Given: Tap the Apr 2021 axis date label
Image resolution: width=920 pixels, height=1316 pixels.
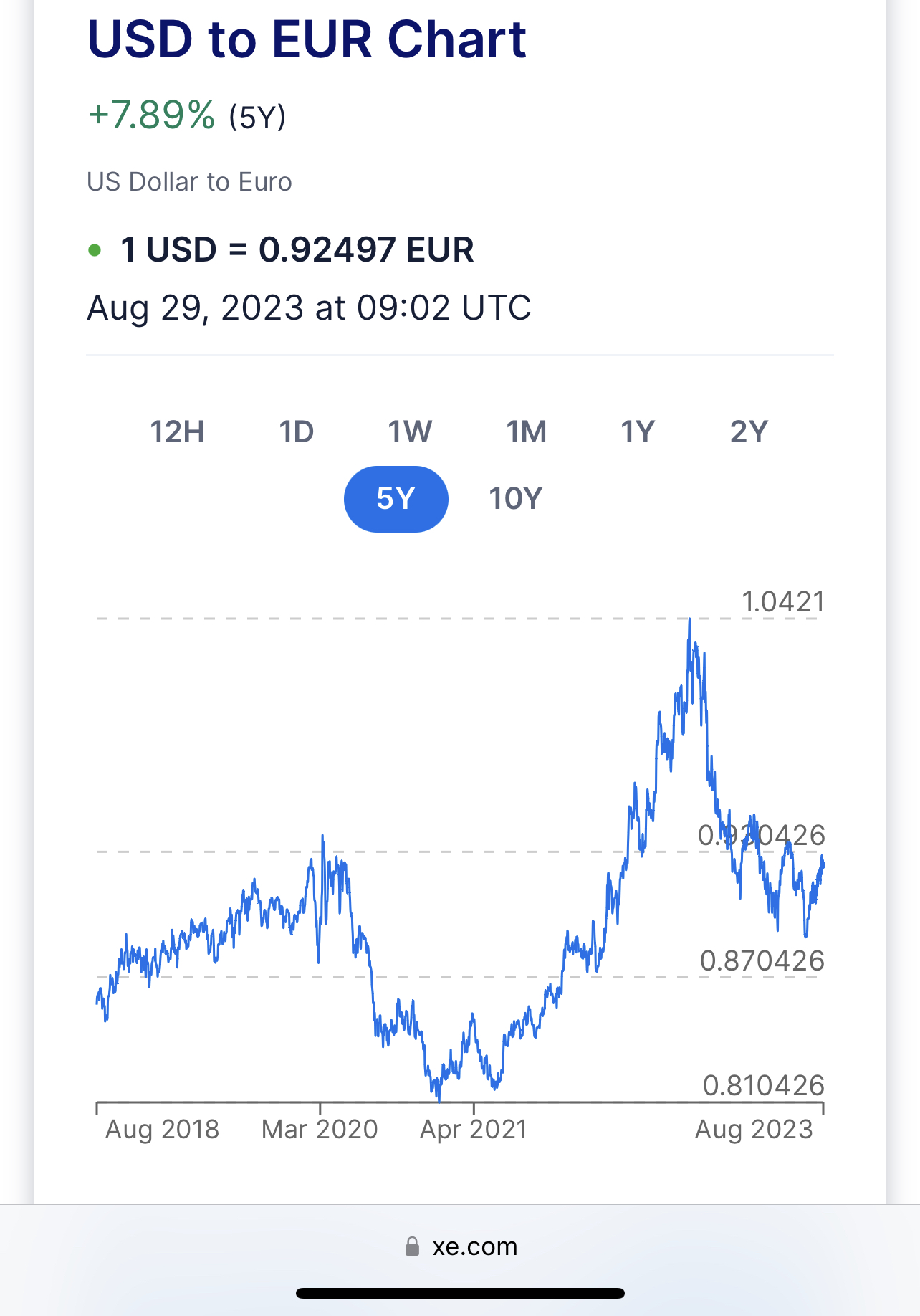Looking at the screenshot, I should pyautogui.click(x=474, y=1129).
